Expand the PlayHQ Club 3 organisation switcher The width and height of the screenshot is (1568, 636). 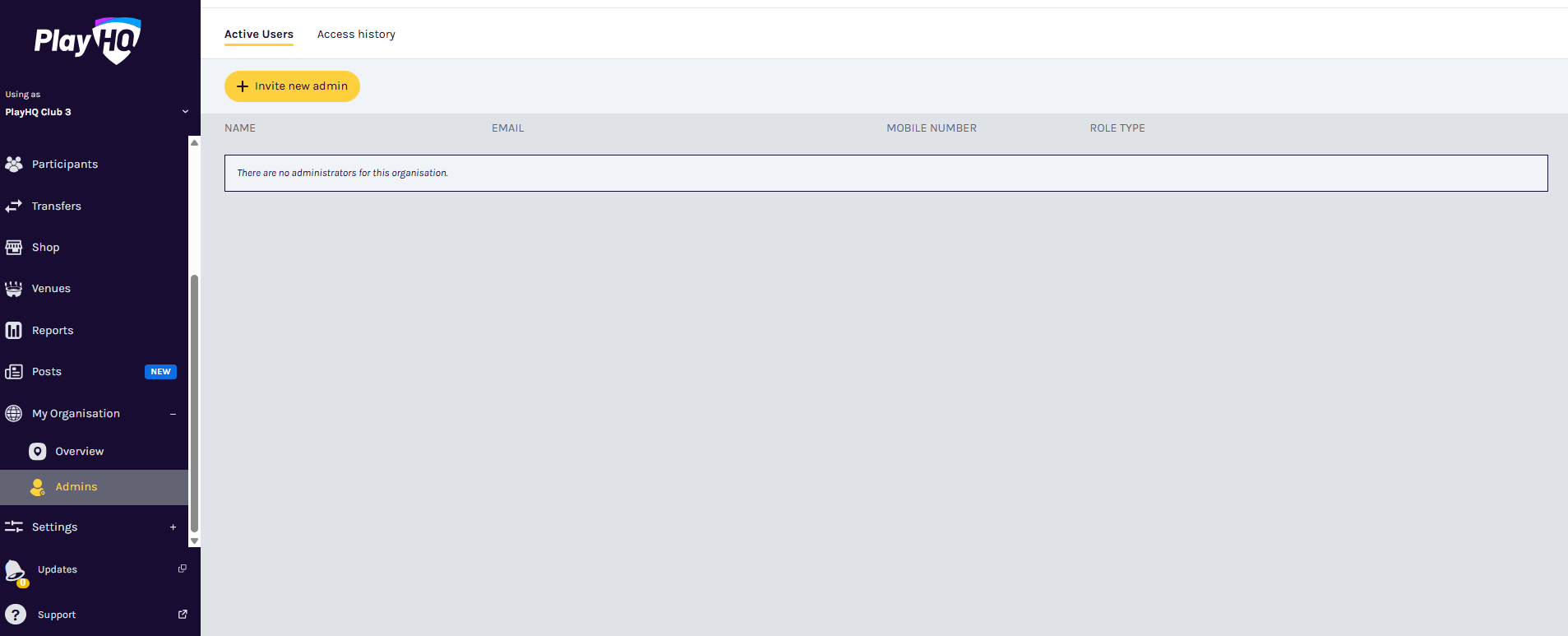185,112
